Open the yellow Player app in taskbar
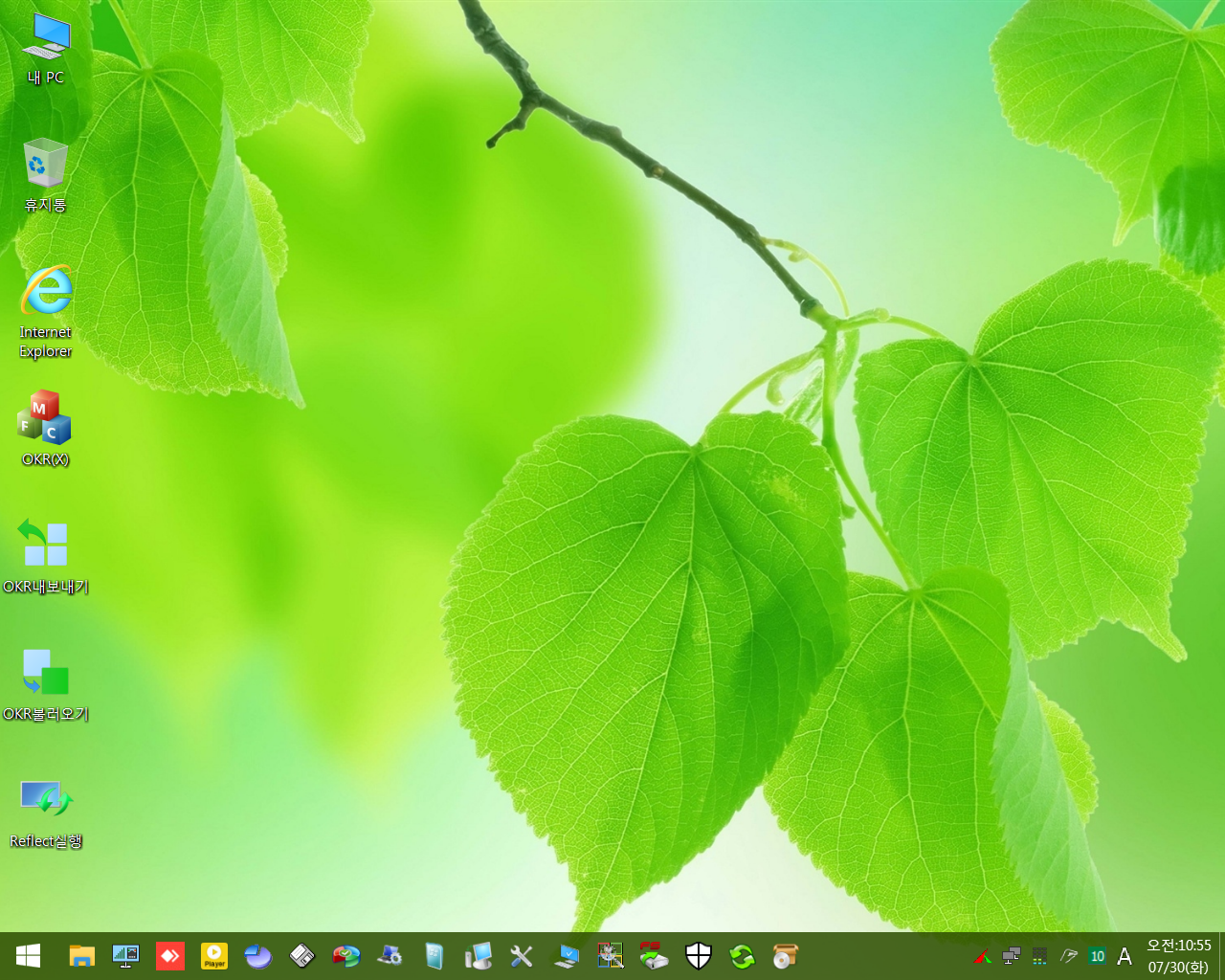This screenshot has width=1225, height=980. click(213, 956)
